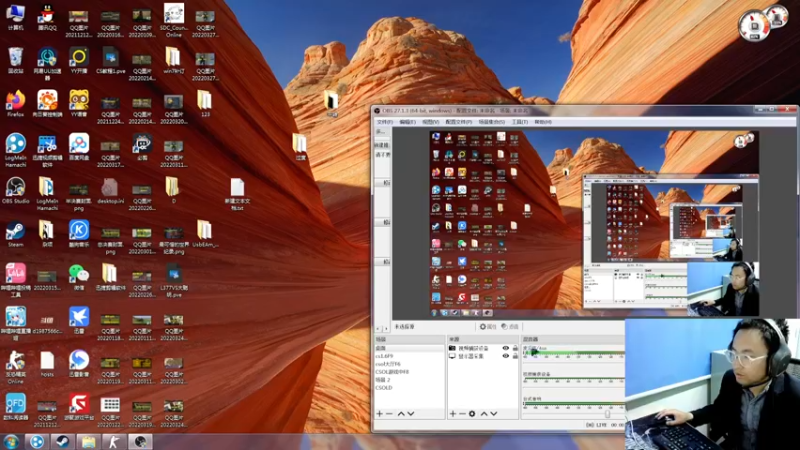Viewport: 800px width, 450px height.
Task: Open the 回收站 recycle bin icon
Action: tap(15, 60)
